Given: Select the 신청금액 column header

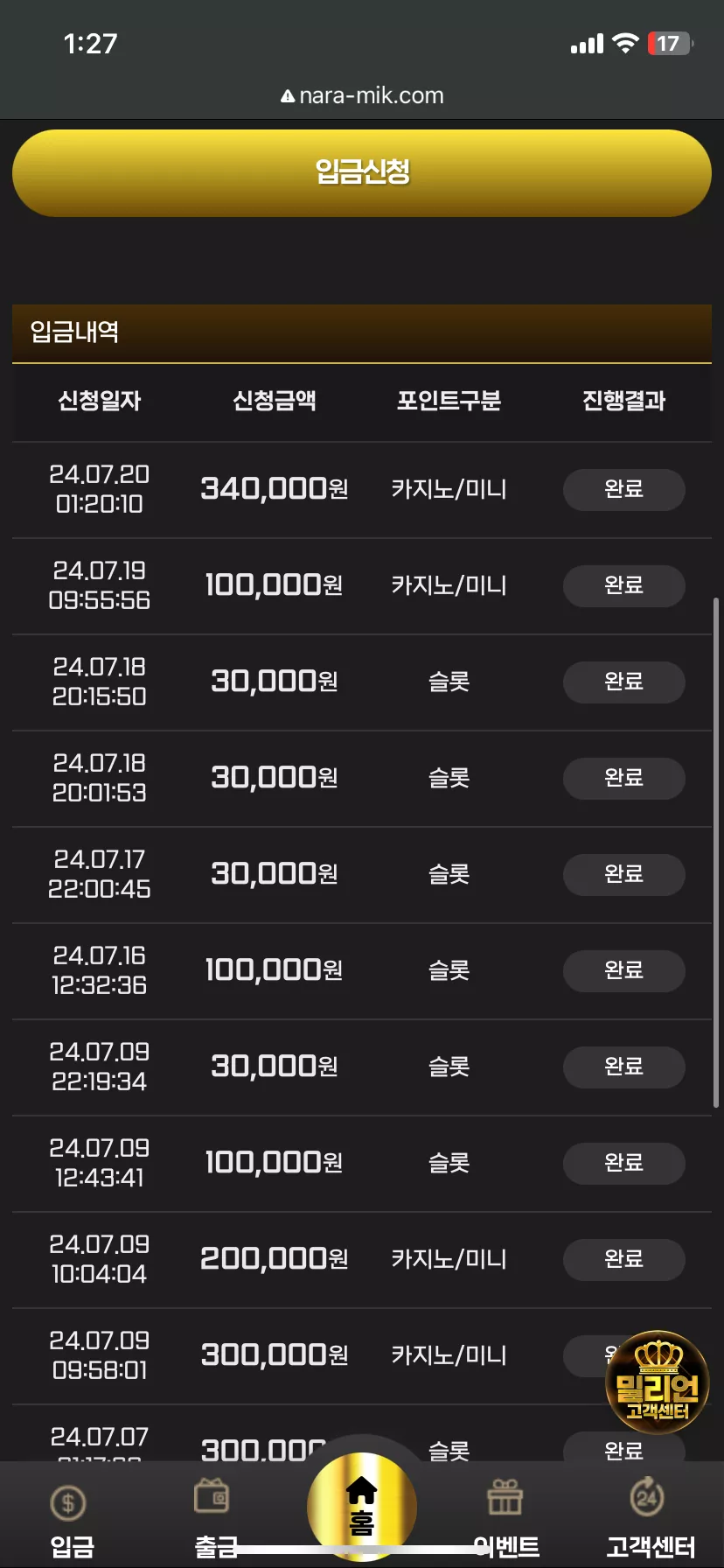Looking at the screenshot, I should click(275, 401).
